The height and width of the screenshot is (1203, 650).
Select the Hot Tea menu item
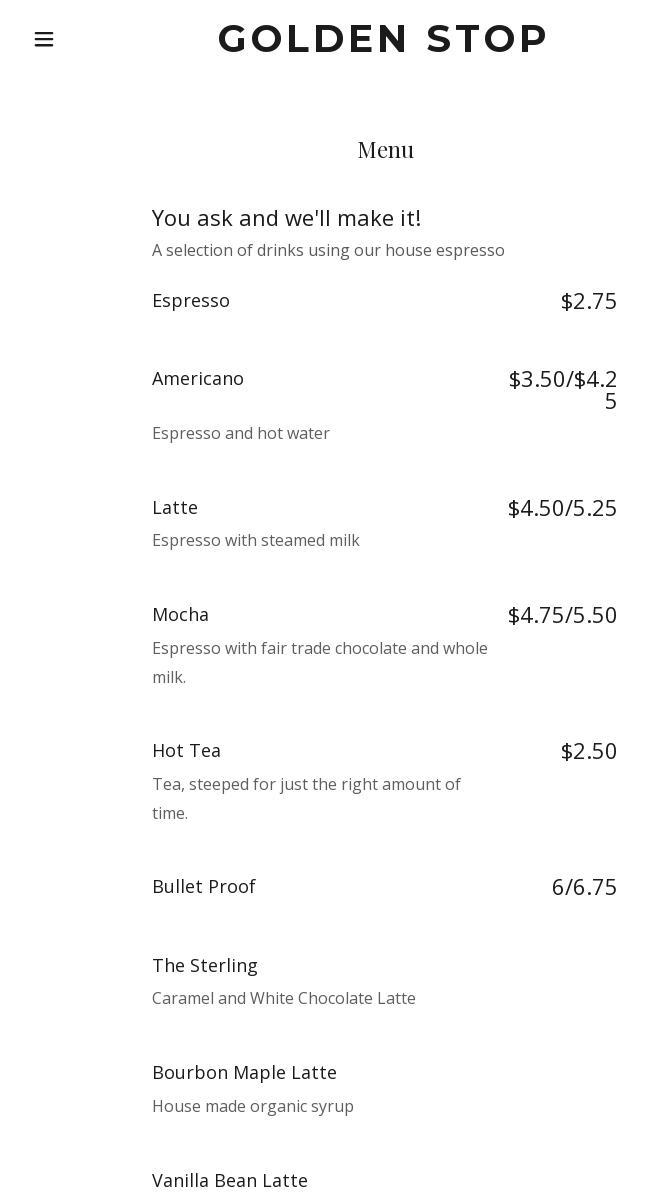click(186, 751)
